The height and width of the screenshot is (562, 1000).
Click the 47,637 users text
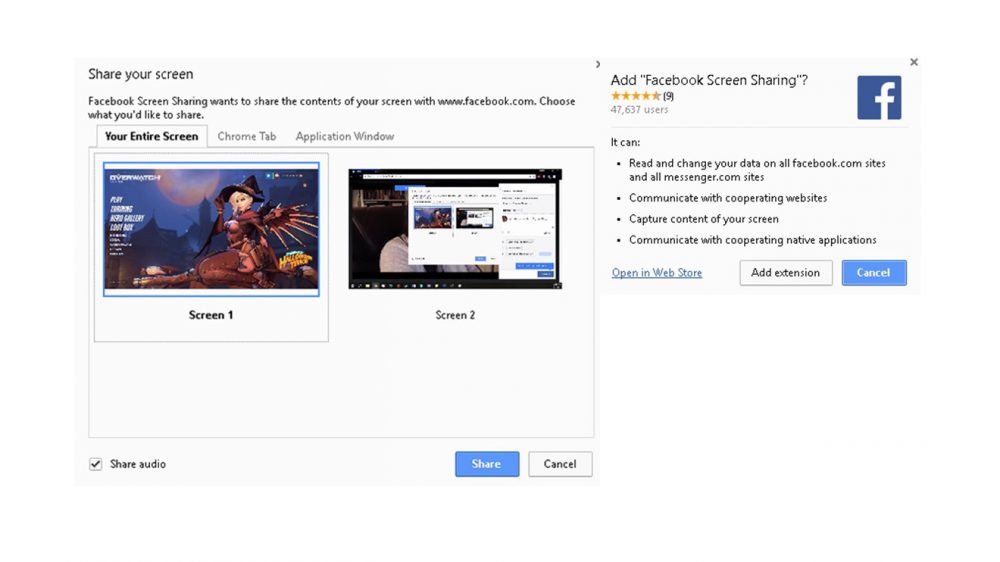pos(639,110)
